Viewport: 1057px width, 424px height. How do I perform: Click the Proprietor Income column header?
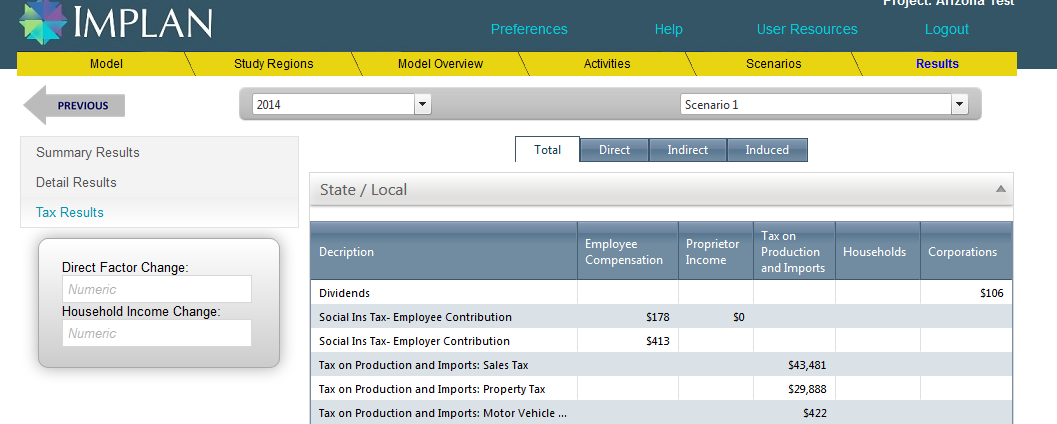pyautogui.click(x=716, y=251)
